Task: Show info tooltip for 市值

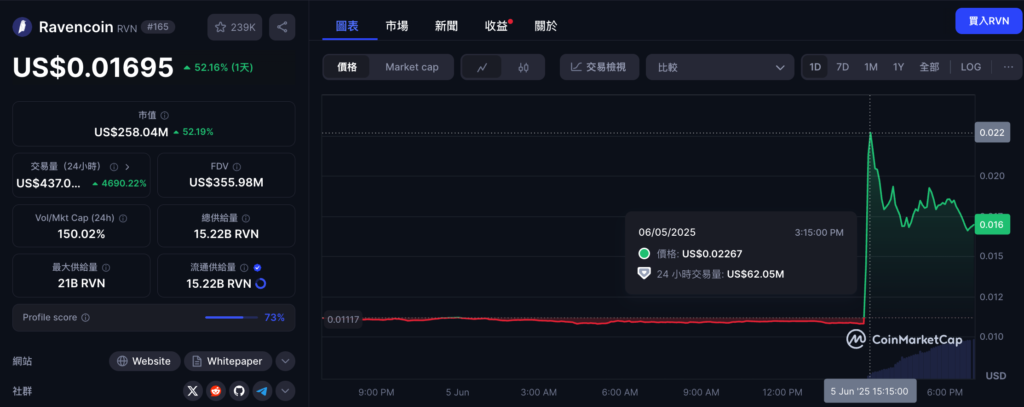Action: pyautogui.click(x=165, y=115)
